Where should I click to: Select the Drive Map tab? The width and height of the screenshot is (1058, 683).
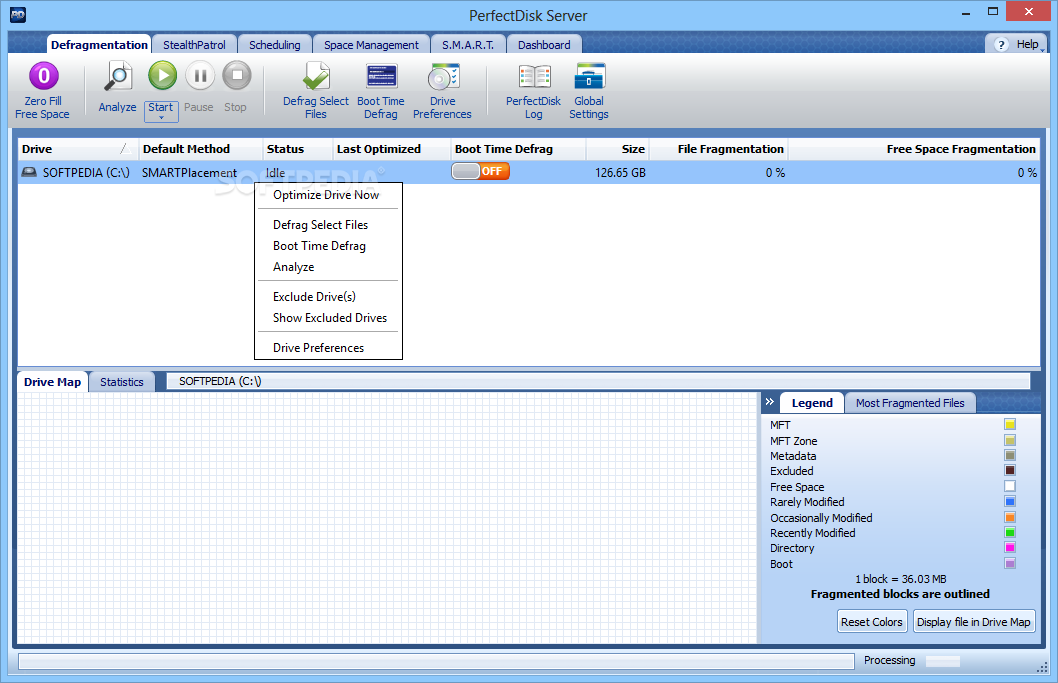tap(53, 382)
